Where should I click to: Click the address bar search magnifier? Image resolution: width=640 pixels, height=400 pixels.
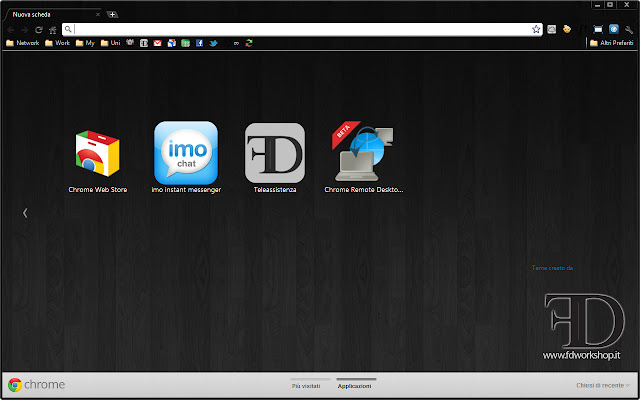[x=68, y=29]
